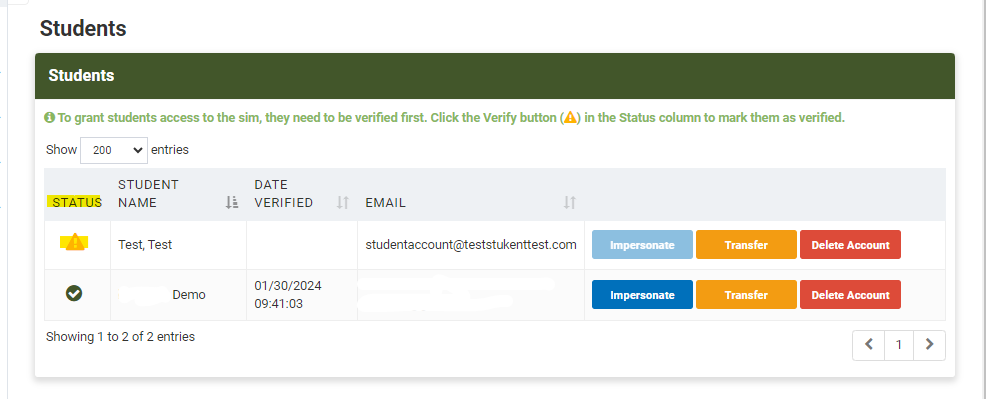Select page 1 in pagination
The width and height of the screenshot is (986, 399).
(x=899, y=344)
